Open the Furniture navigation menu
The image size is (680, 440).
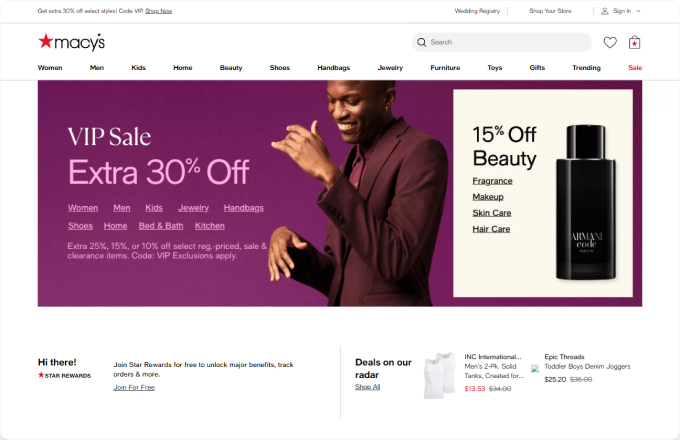tap(445, 68)
